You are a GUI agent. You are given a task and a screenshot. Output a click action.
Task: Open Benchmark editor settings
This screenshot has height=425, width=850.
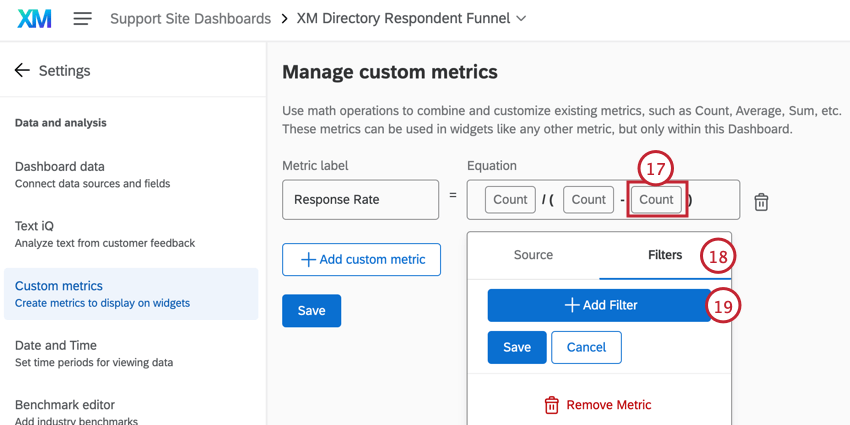point(65,405)
